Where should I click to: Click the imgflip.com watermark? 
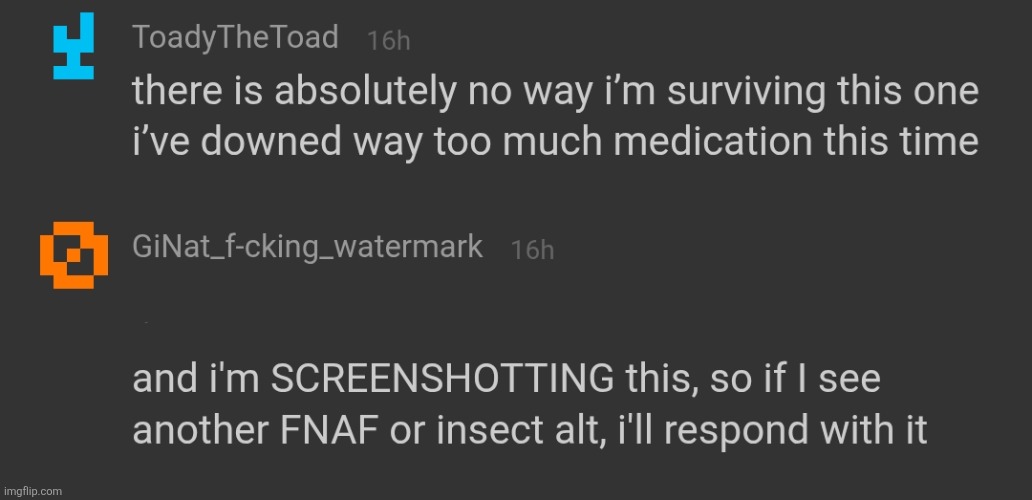click(32, 491)
